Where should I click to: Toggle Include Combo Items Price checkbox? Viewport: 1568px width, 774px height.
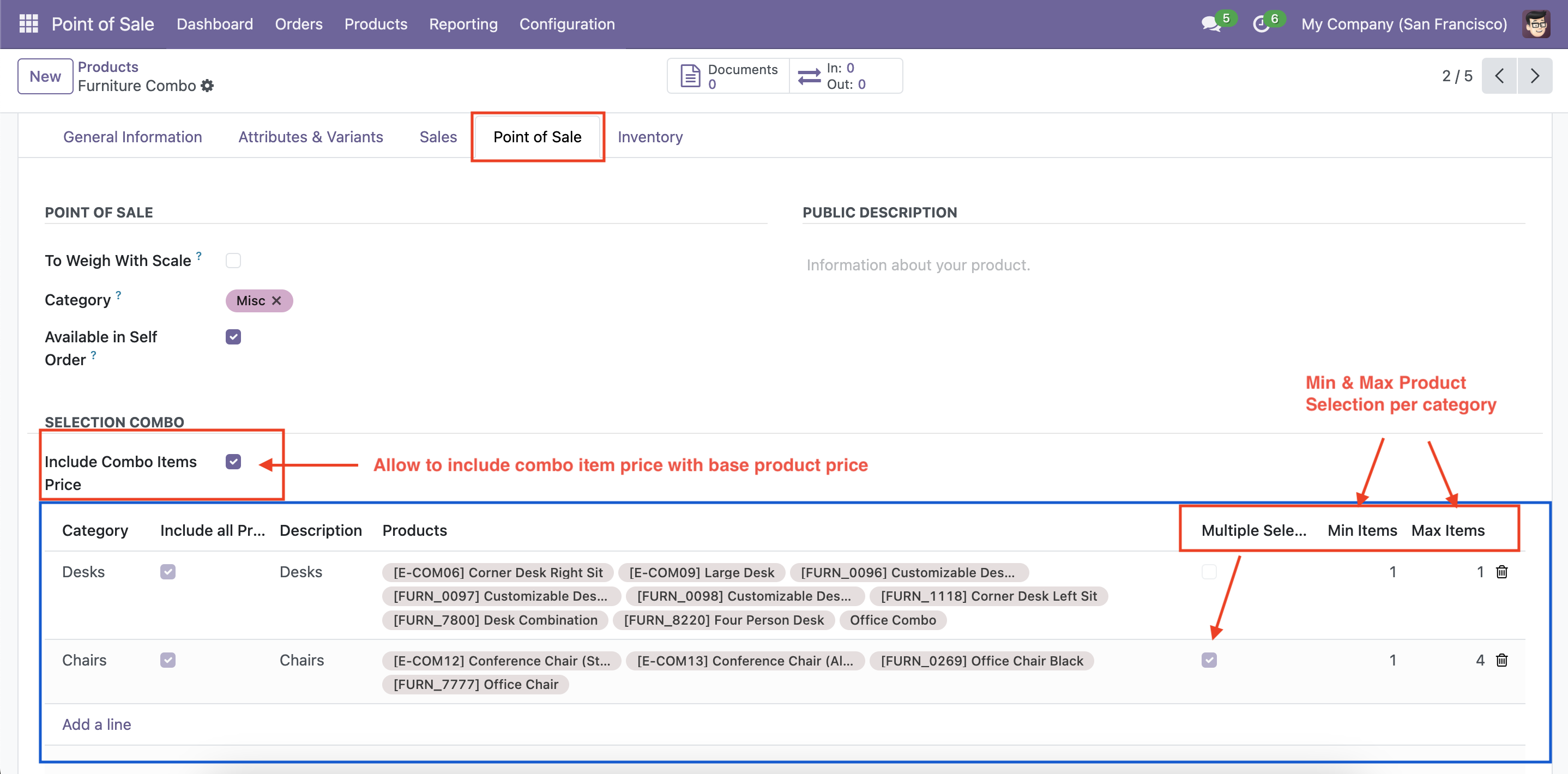pyautogui.click(x=233, y=462)
